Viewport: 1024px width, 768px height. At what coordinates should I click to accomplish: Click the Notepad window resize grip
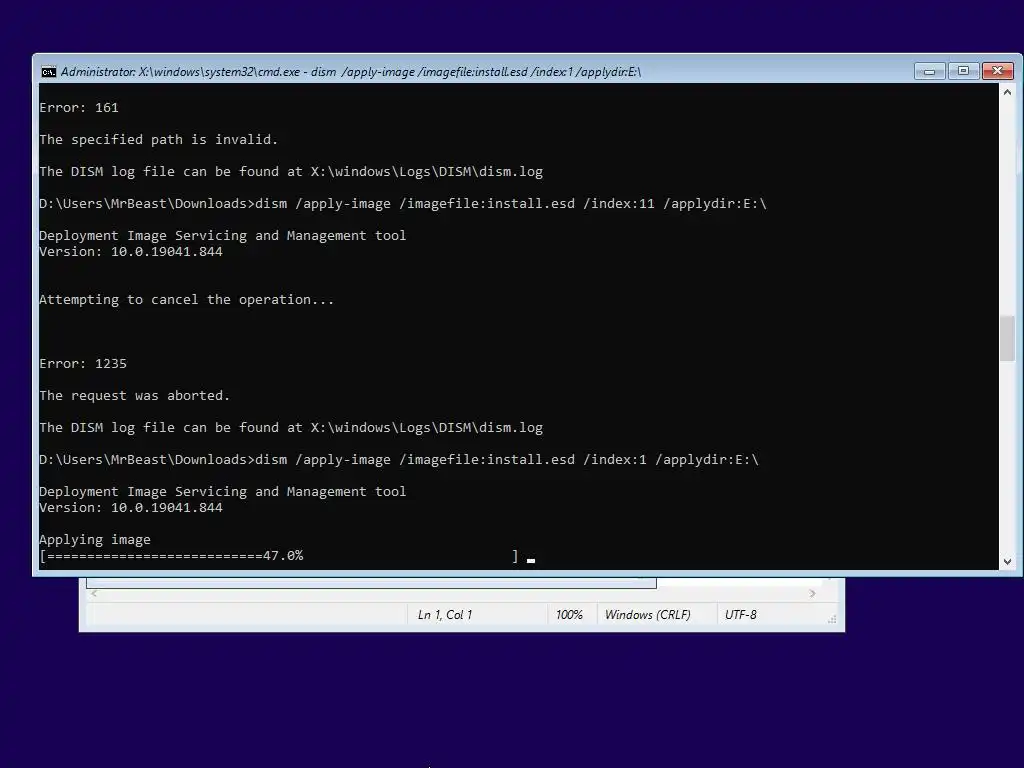[832, 618]
